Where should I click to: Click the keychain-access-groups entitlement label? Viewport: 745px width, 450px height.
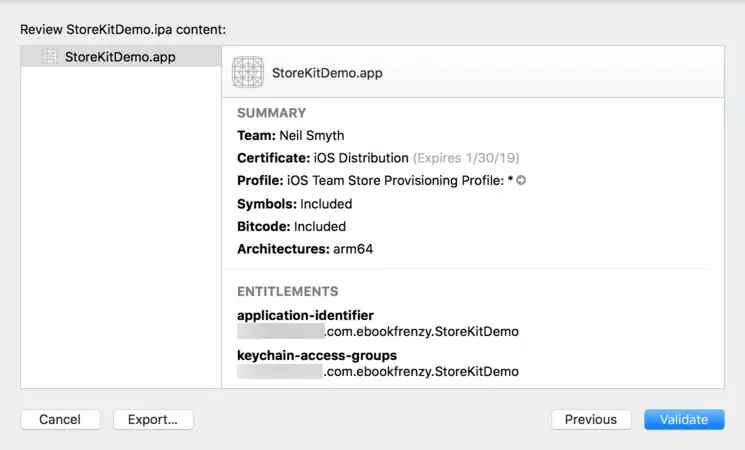tap(317, 355)
